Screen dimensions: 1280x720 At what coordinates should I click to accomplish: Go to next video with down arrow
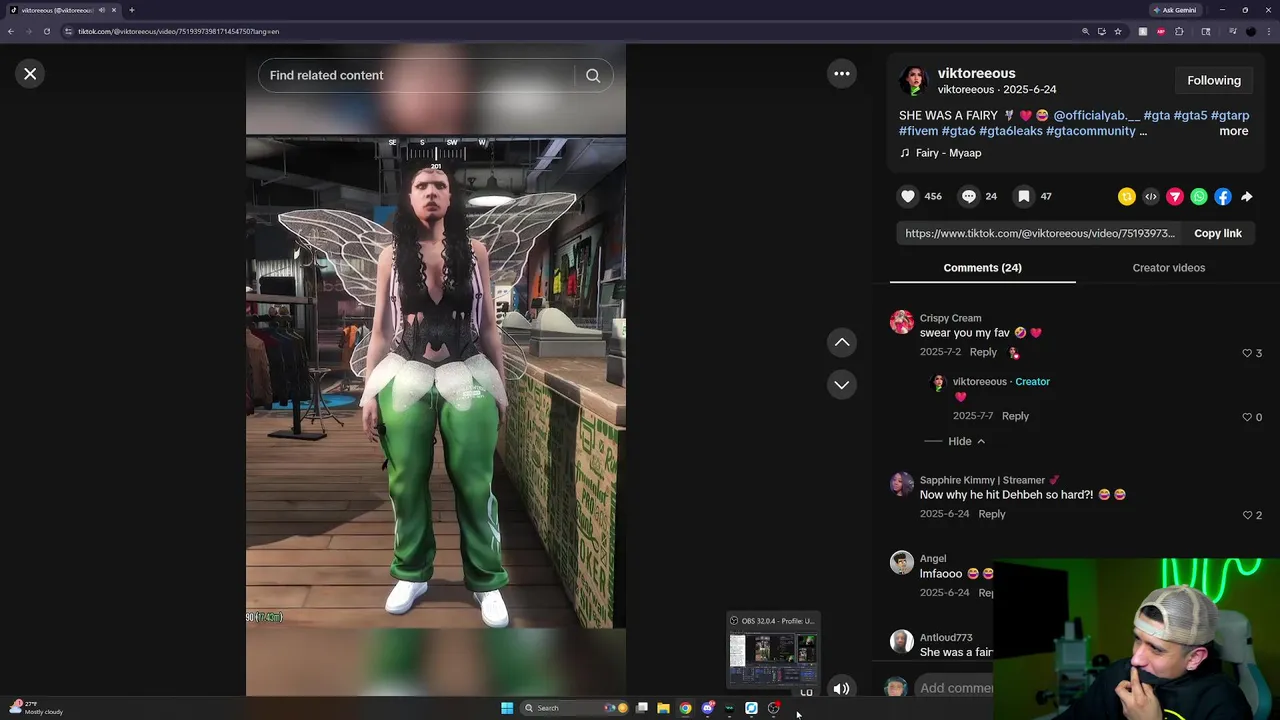click(x=842, y=384)
